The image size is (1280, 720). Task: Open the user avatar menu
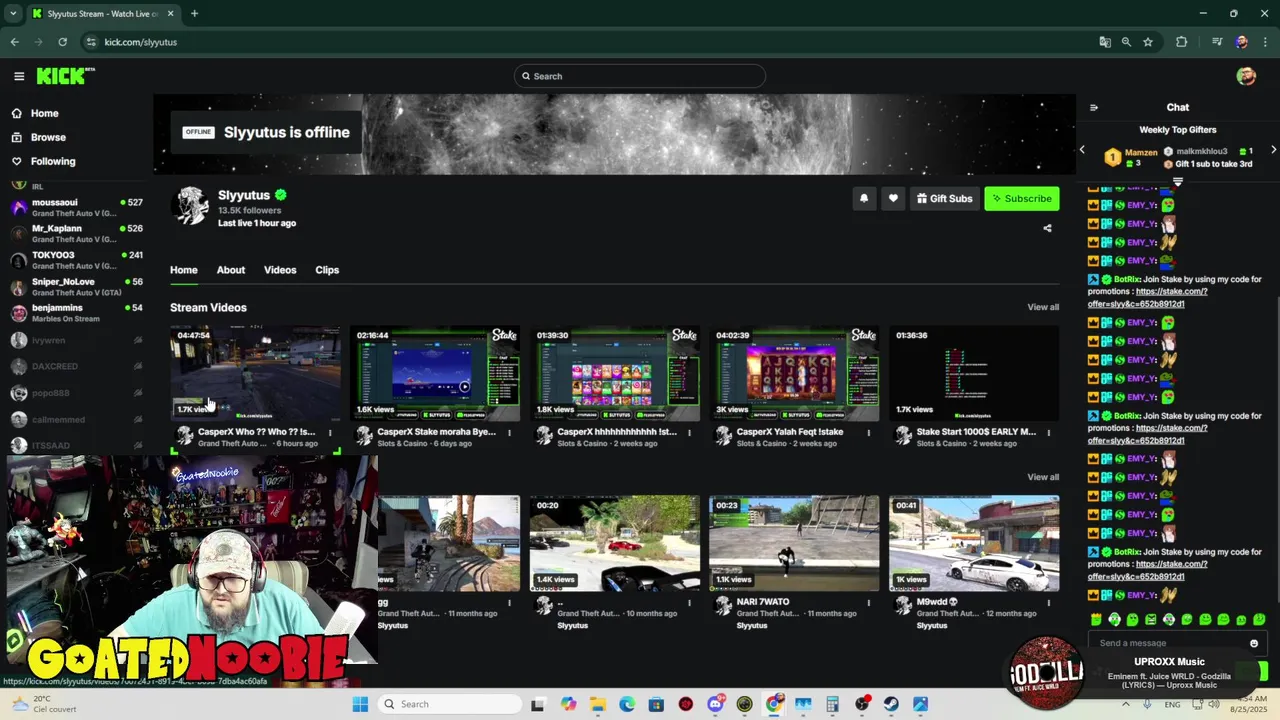1246,76
